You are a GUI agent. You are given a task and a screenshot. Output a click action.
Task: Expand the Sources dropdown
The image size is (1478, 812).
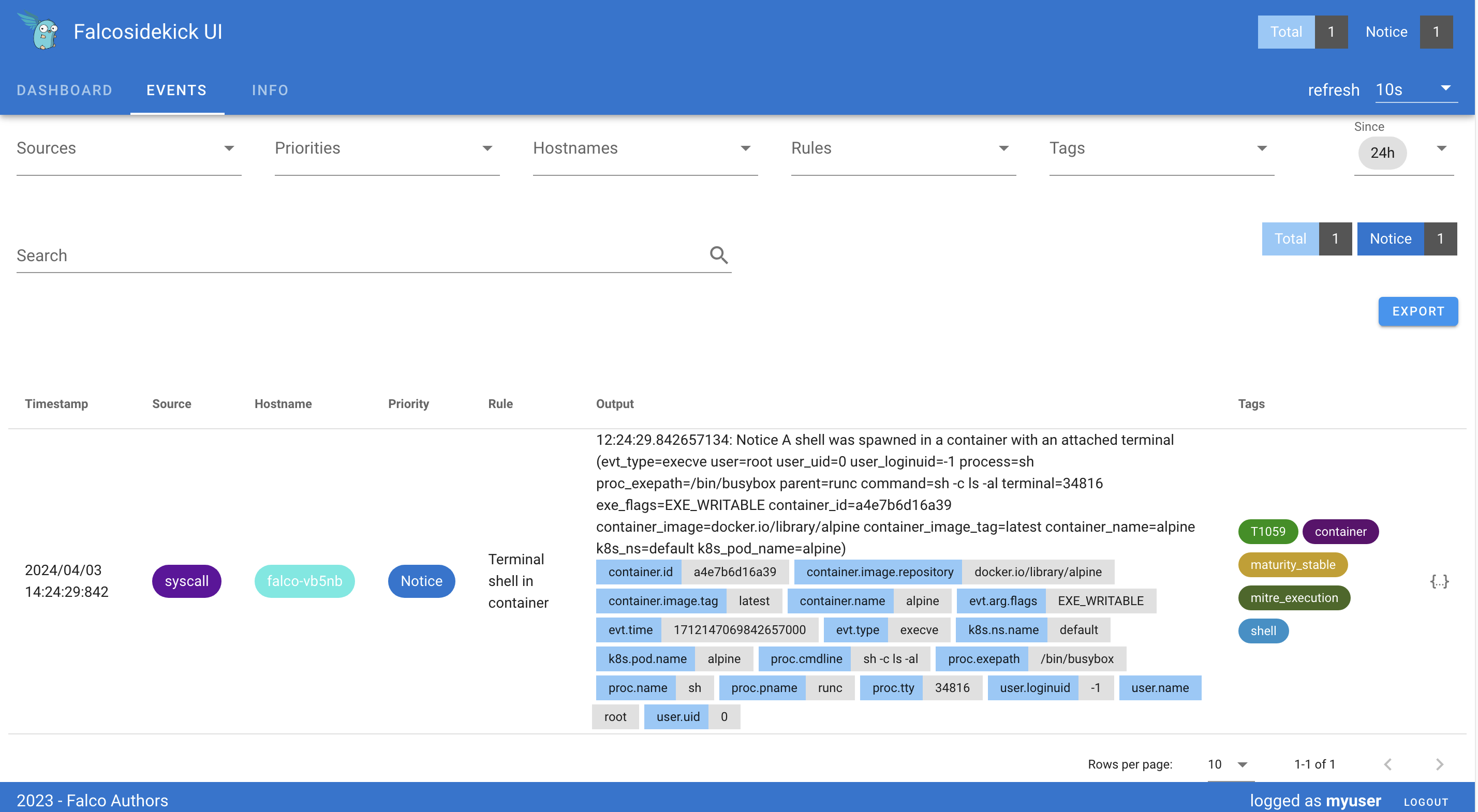[128, 148]
